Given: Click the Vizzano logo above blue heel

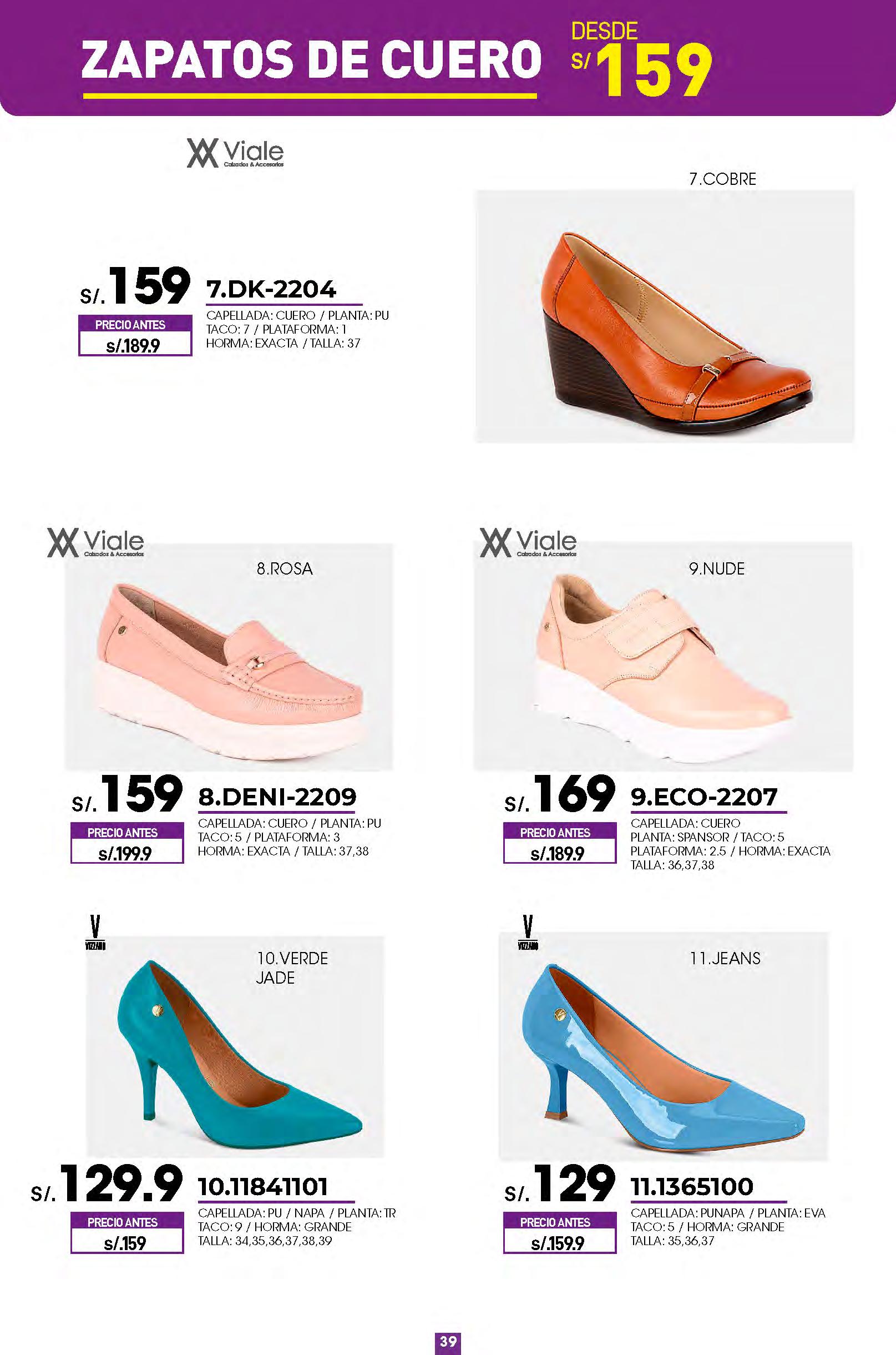Looking at the screenshot, I should (528, 933).
